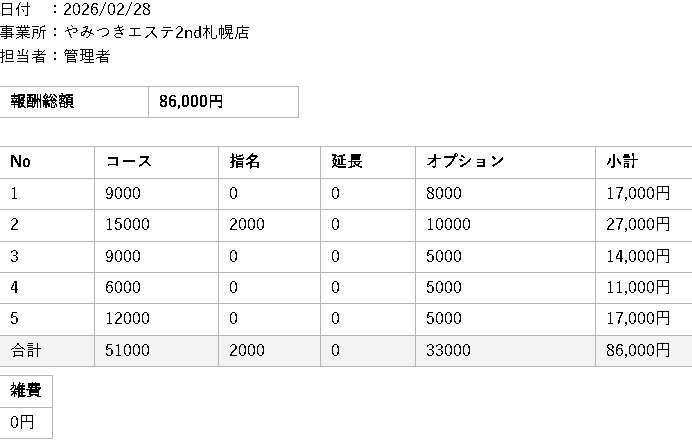This screenshot has height=440, width=692.
Task: Click row 2 course value 15000
Action: [127, 225]
